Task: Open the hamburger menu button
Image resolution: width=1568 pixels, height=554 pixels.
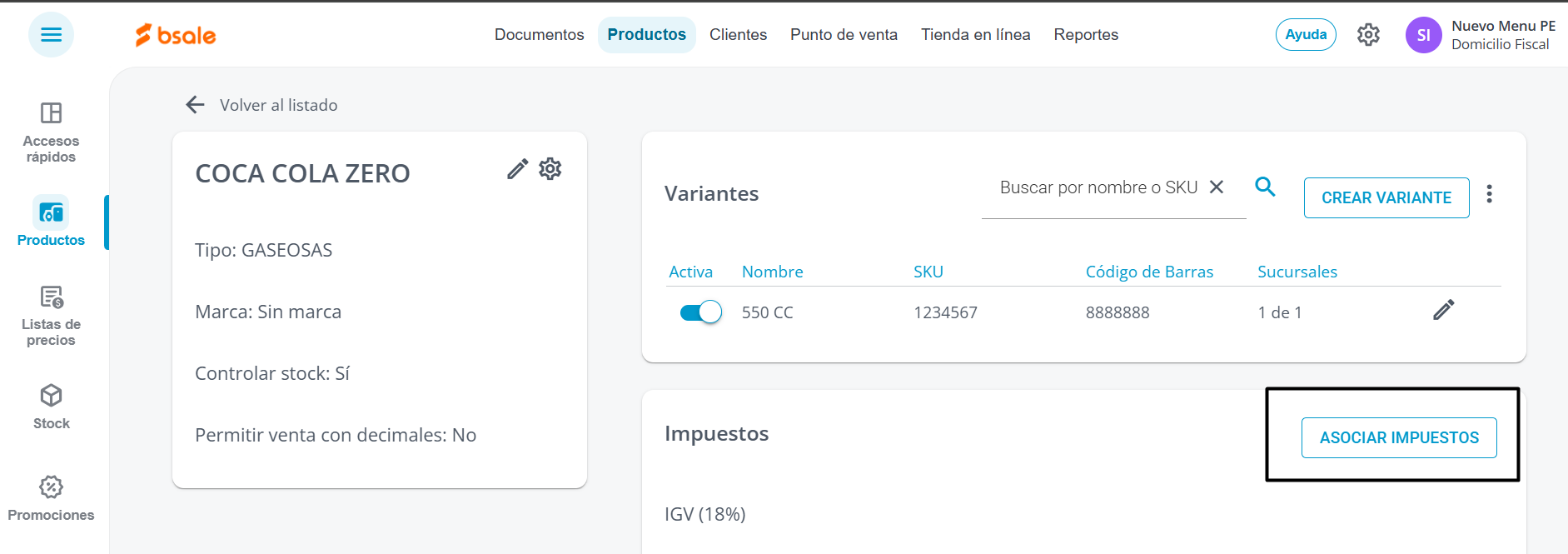Action: 51,35
